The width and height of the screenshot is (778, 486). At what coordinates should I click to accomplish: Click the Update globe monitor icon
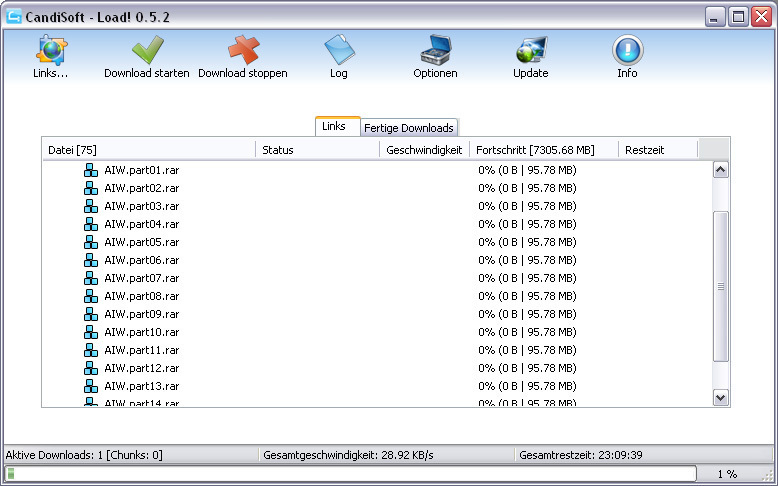pos(531,50)
